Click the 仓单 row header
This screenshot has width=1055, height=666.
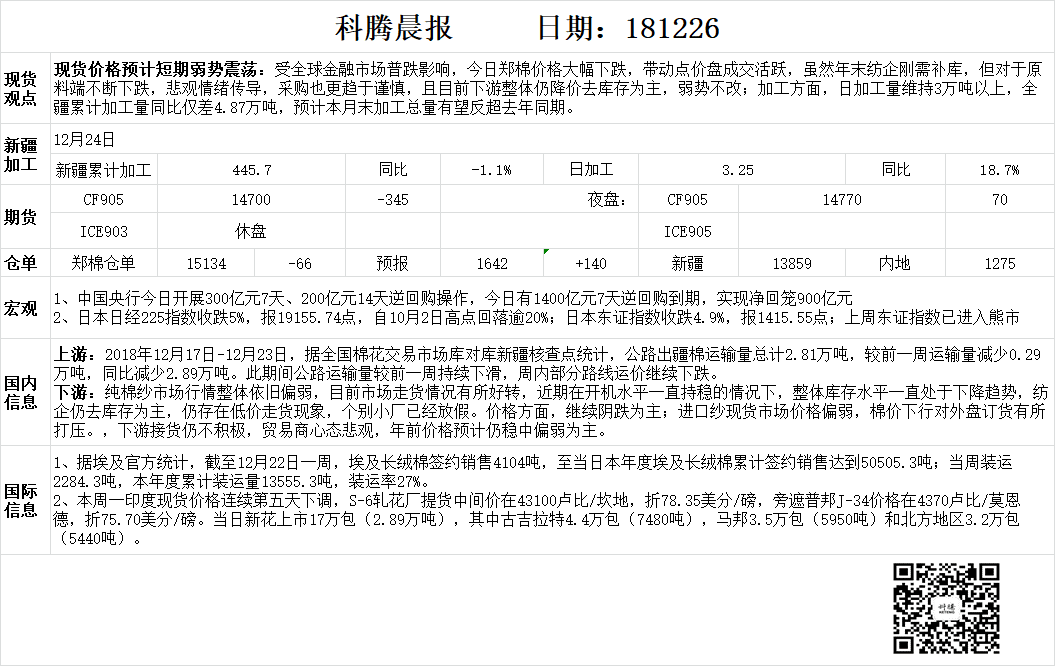22,264
